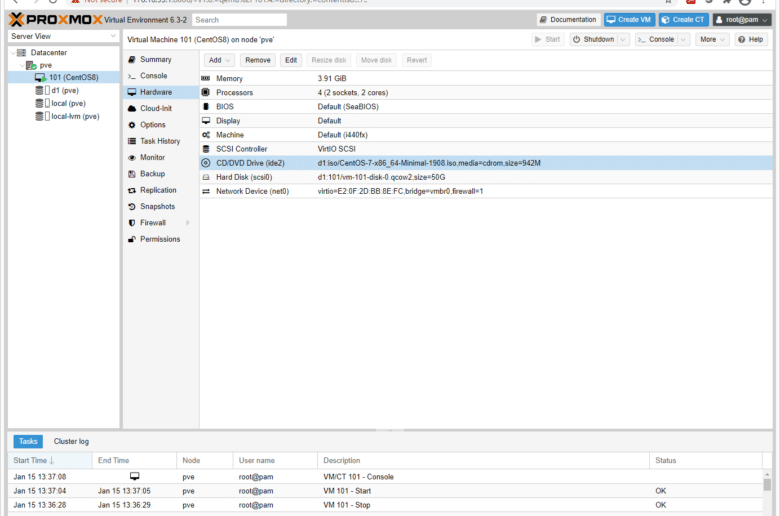Click the Create CT button
Viewport: 780px width, 516px height.
point(683,20)
